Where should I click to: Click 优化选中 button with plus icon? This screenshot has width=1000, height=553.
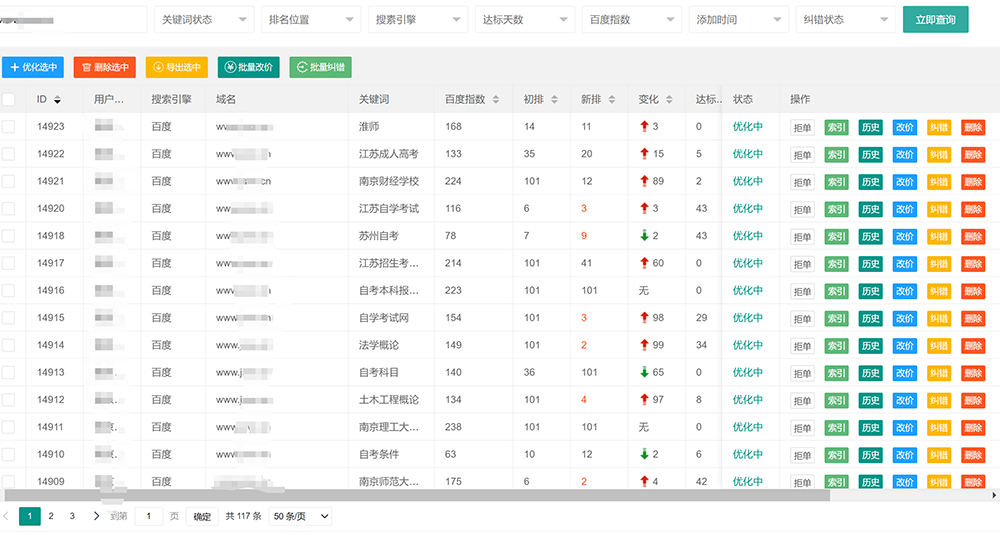pyautogui.click(x=33, y=67)
